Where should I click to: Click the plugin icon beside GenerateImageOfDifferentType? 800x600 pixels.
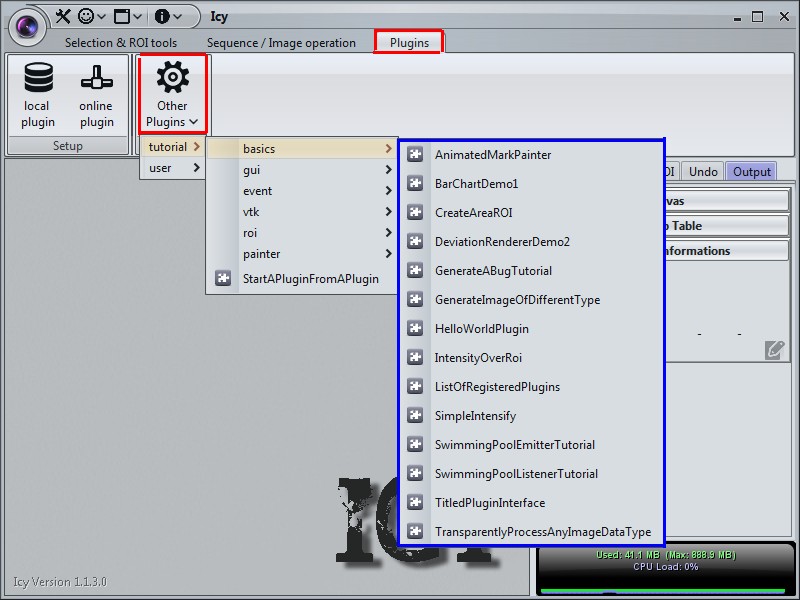coord(415,299)
